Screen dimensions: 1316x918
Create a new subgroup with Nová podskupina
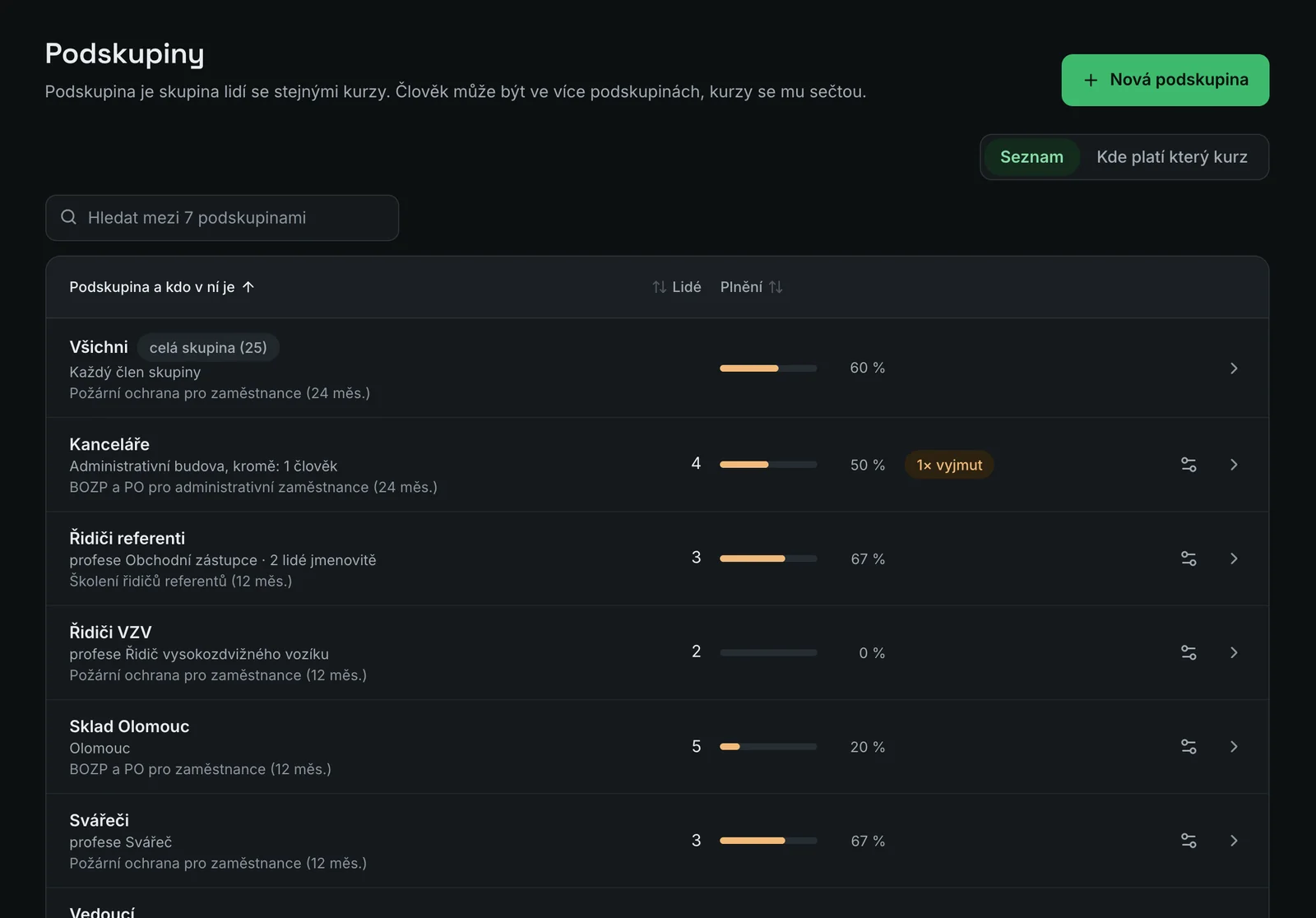click(1165, 80)
